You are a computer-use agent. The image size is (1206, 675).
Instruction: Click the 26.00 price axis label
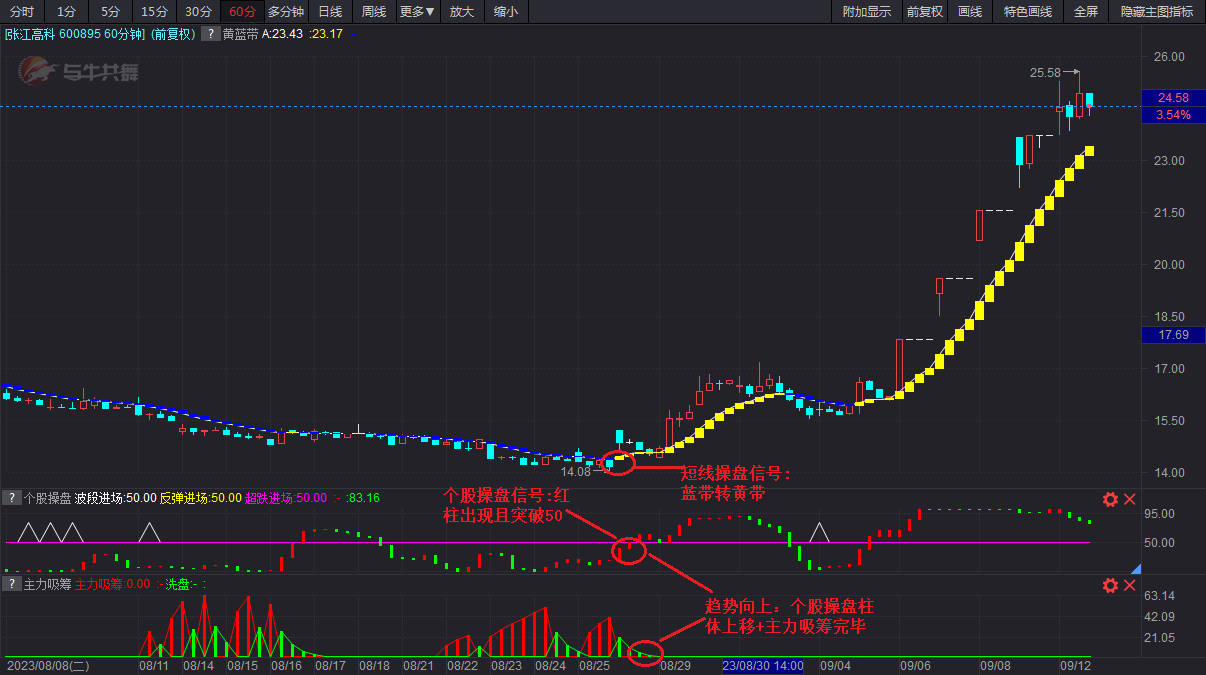tap(1170, 57)
